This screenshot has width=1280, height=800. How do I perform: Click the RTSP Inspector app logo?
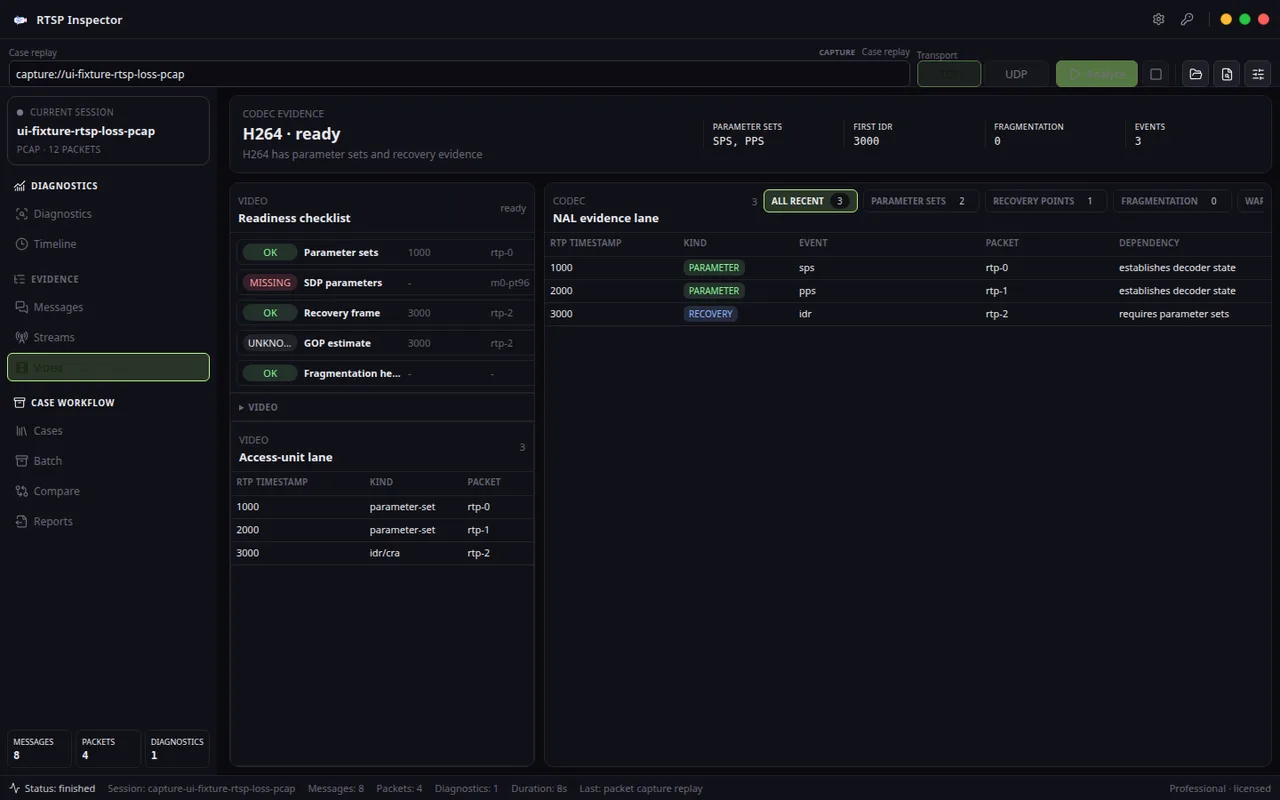click(x=20, y=20)
